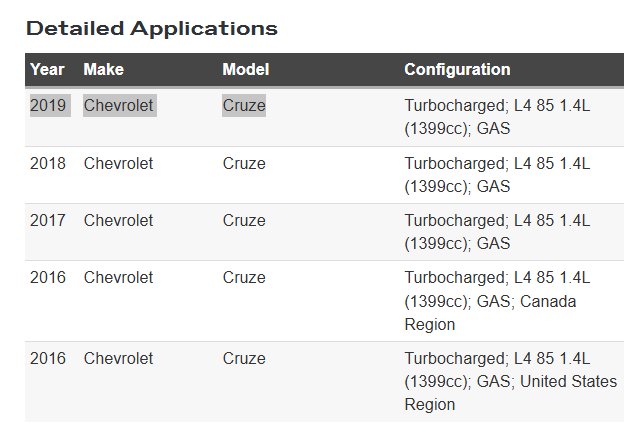Click the 2019 row configuration text

coord(497,116)
